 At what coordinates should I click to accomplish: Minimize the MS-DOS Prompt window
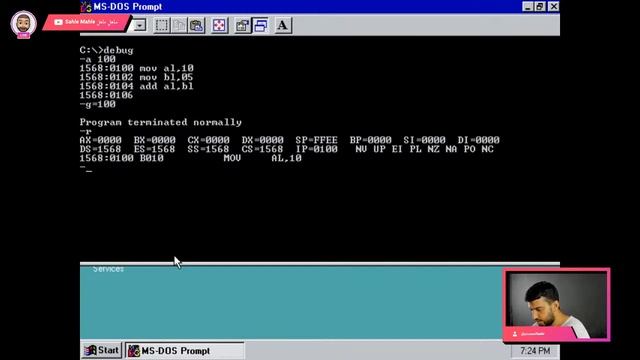click(528, 7)
